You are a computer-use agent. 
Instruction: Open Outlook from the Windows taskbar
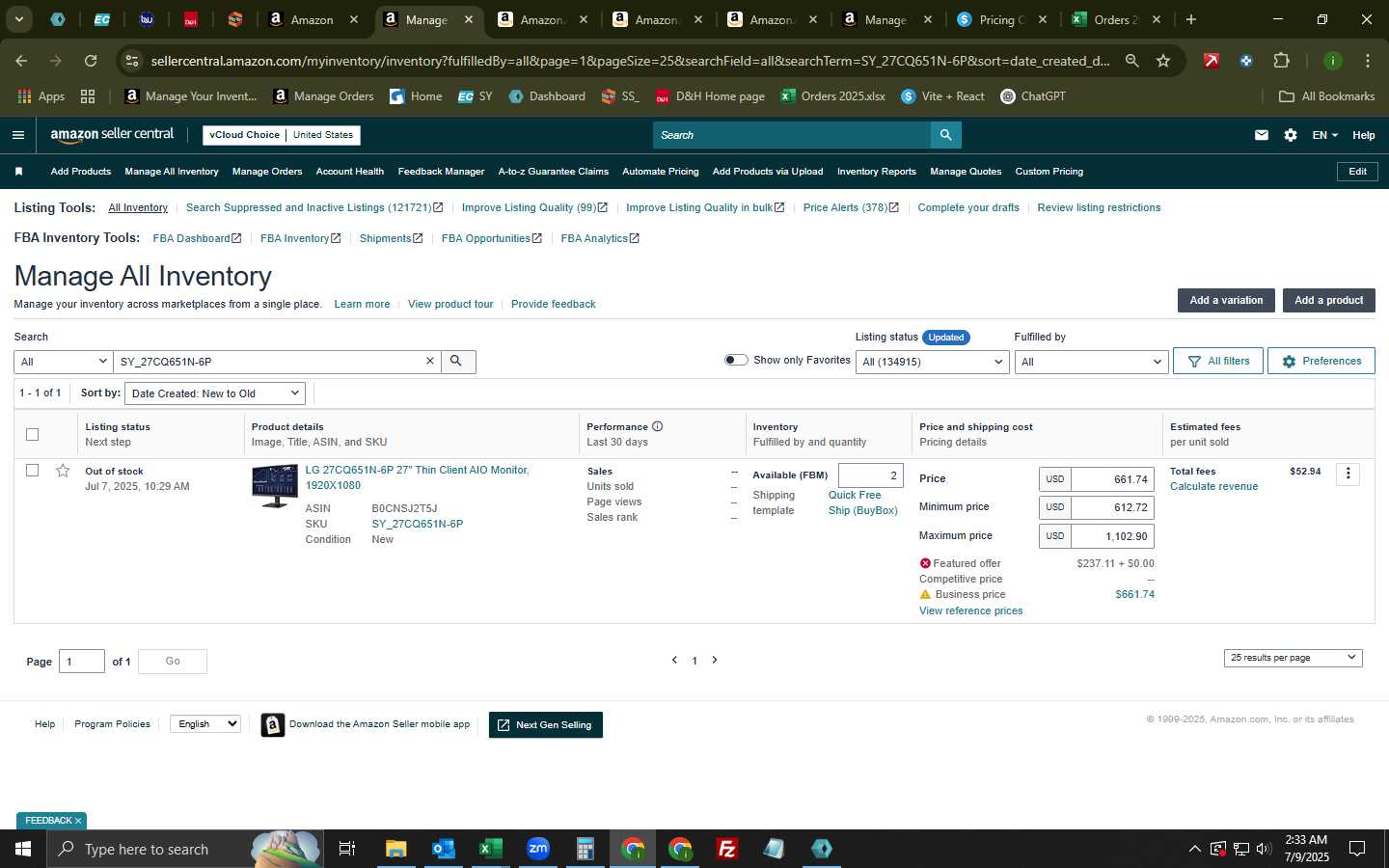point(443,849)
